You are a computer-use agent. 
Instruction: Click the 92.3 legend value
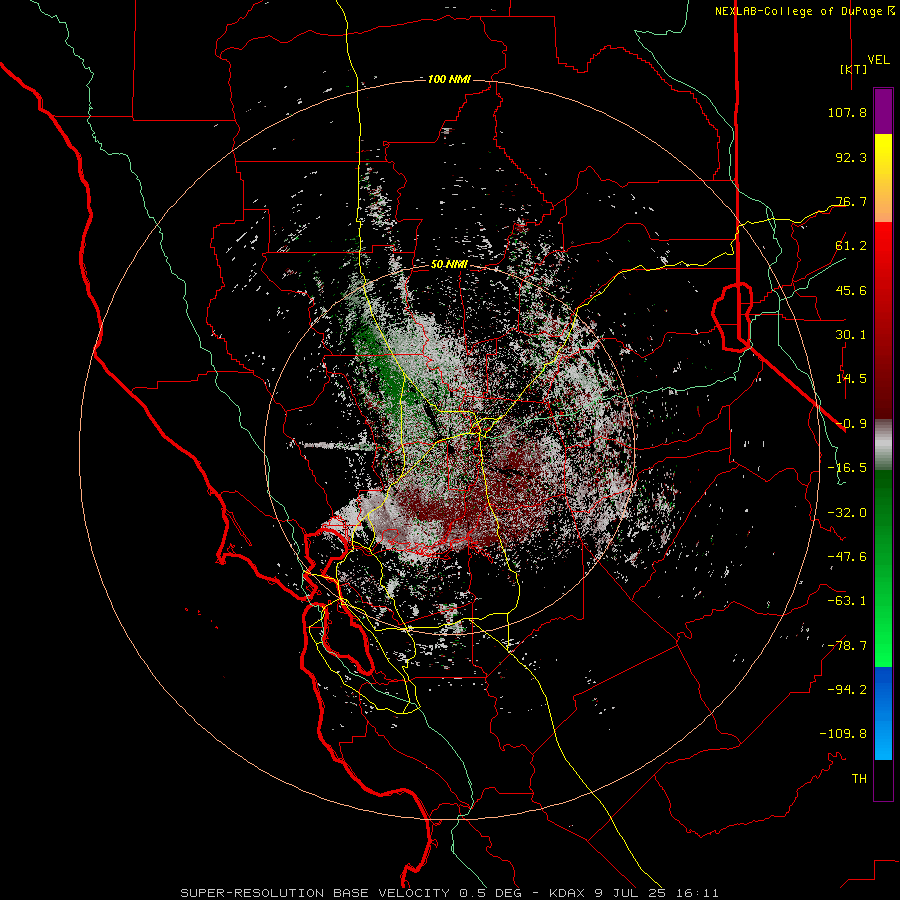(851, 157)
